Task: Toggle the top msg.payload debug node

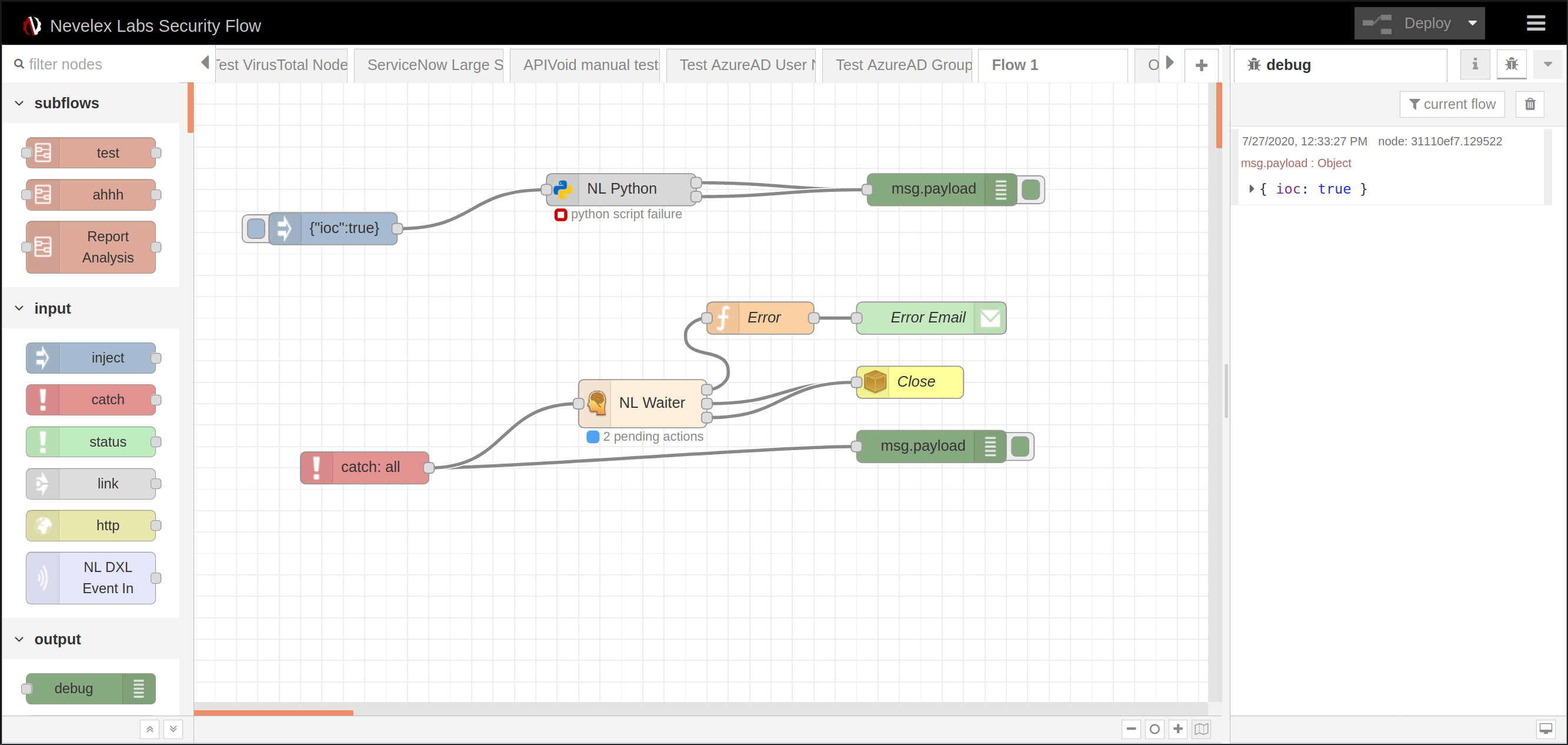Action: 1030,189
